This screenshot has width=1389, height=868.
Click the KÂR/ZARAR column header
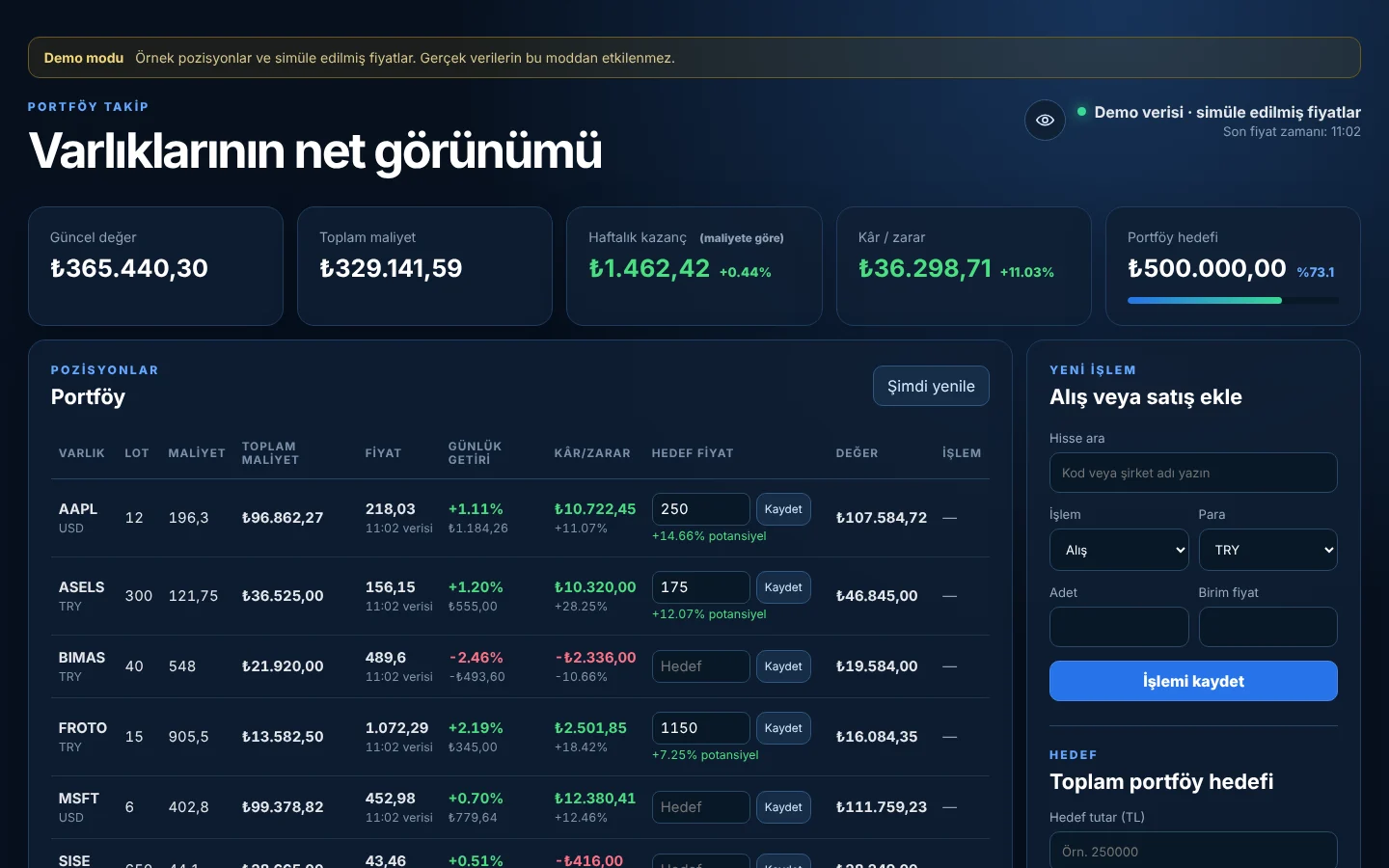[592, 453]
